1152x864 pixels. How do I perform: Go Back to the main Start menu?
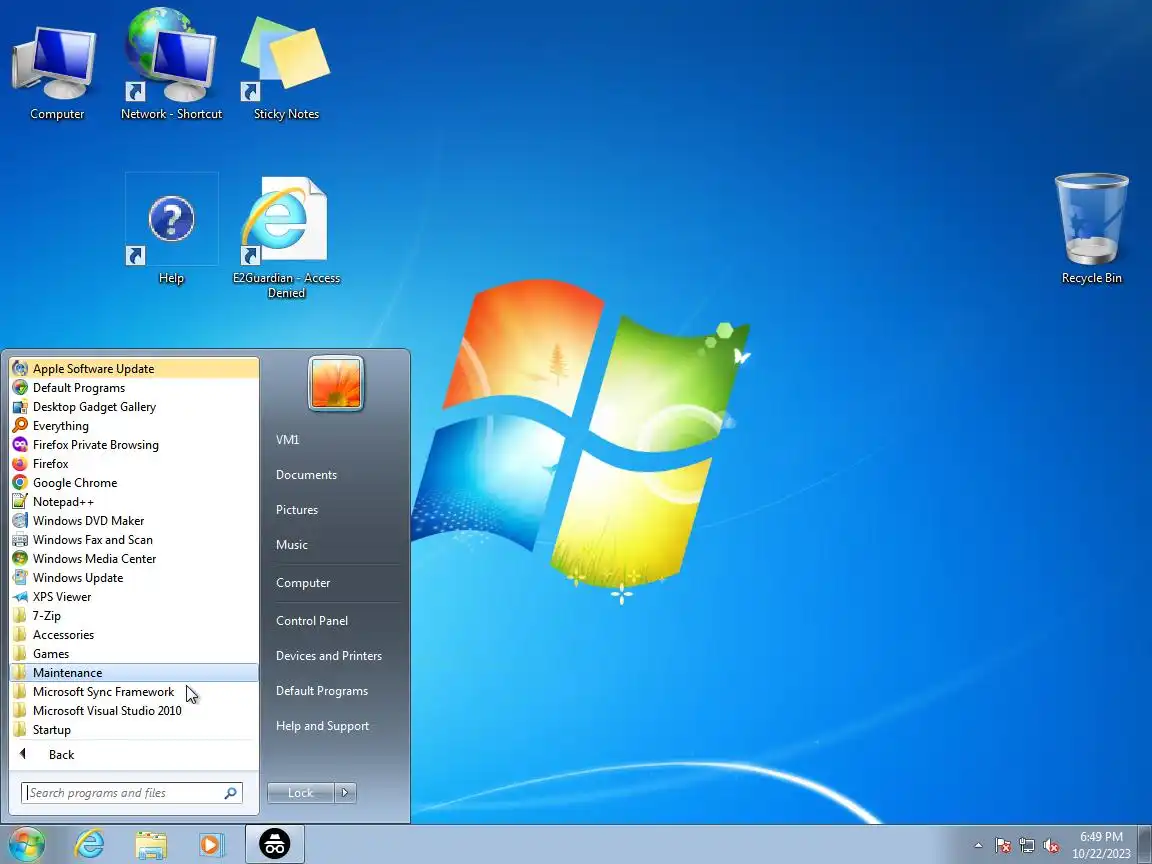pyautogui.click(x=134, y=755)
